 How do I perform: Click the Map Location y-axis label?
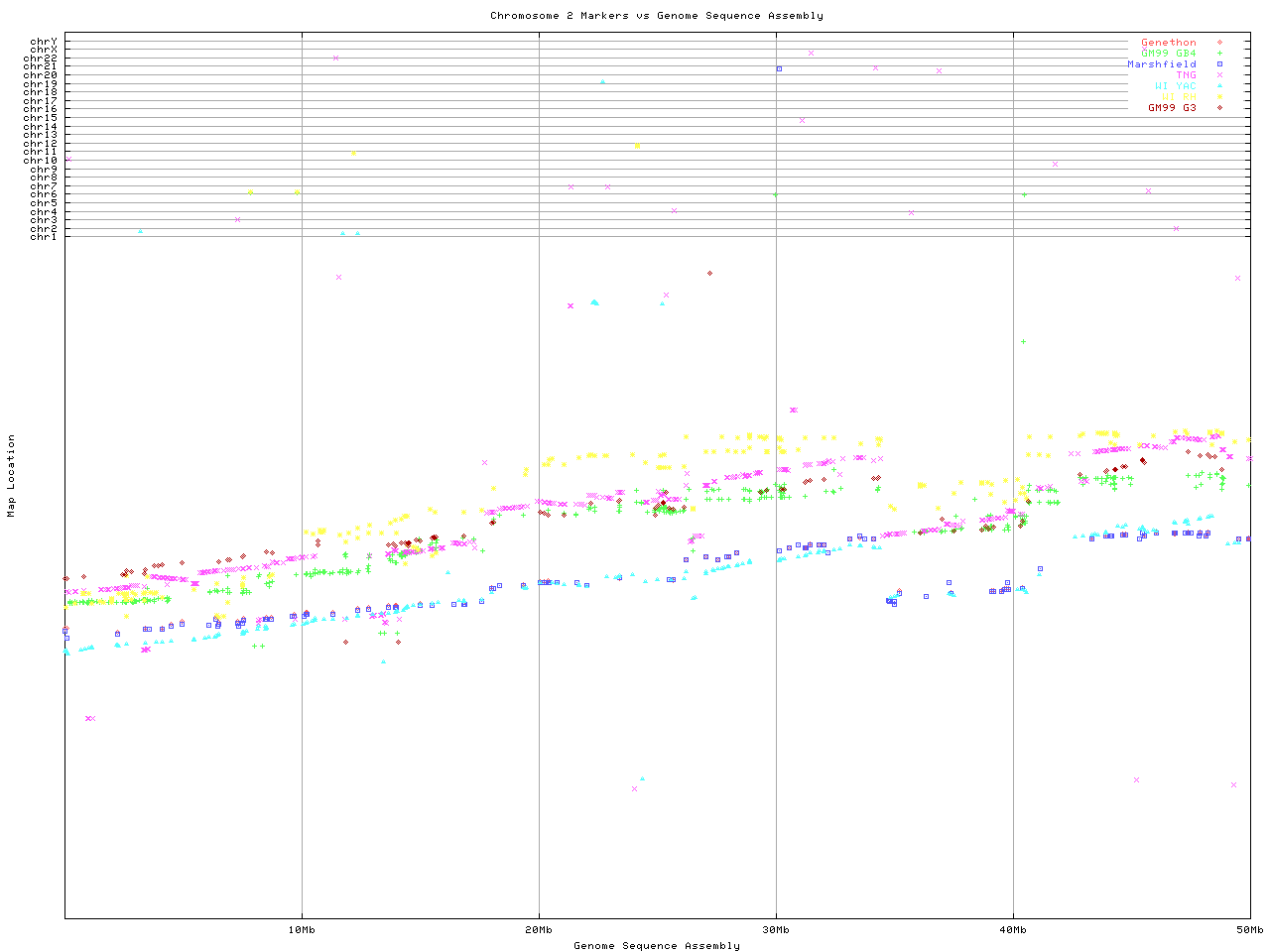12,476
